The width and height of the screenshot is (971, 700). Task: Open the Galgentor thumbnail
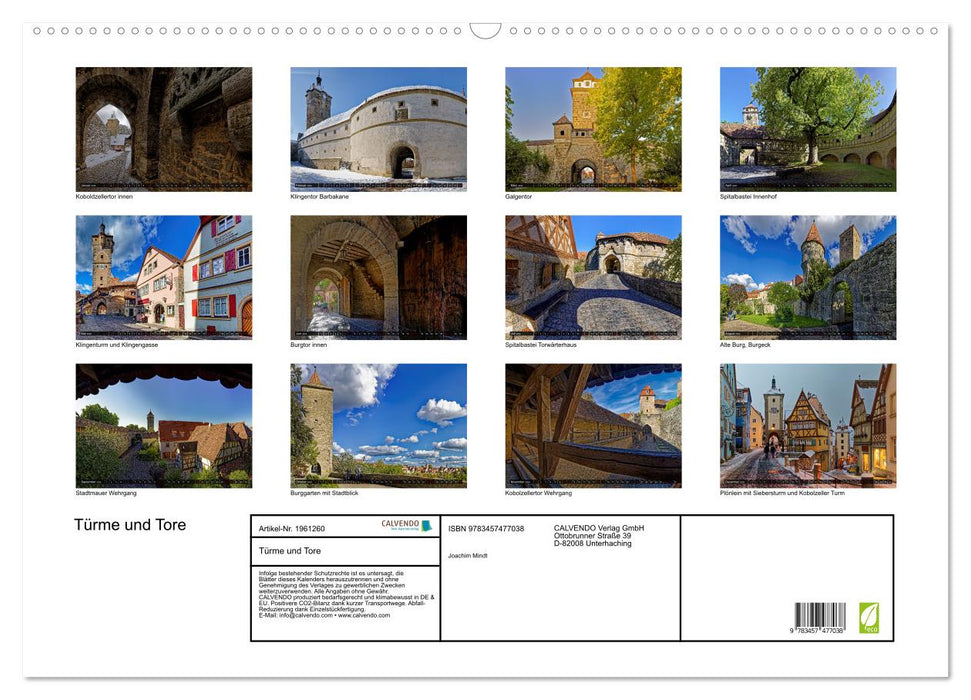coord(593,129)
